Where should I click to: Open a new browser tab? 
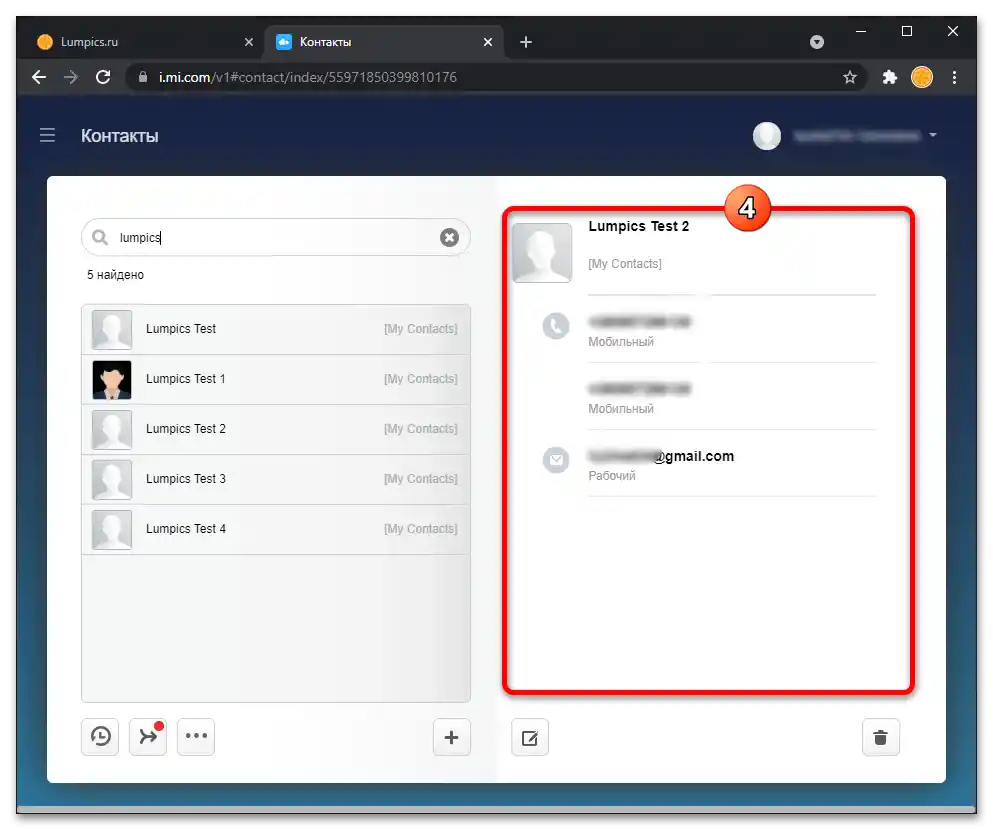tap(526, 42)
